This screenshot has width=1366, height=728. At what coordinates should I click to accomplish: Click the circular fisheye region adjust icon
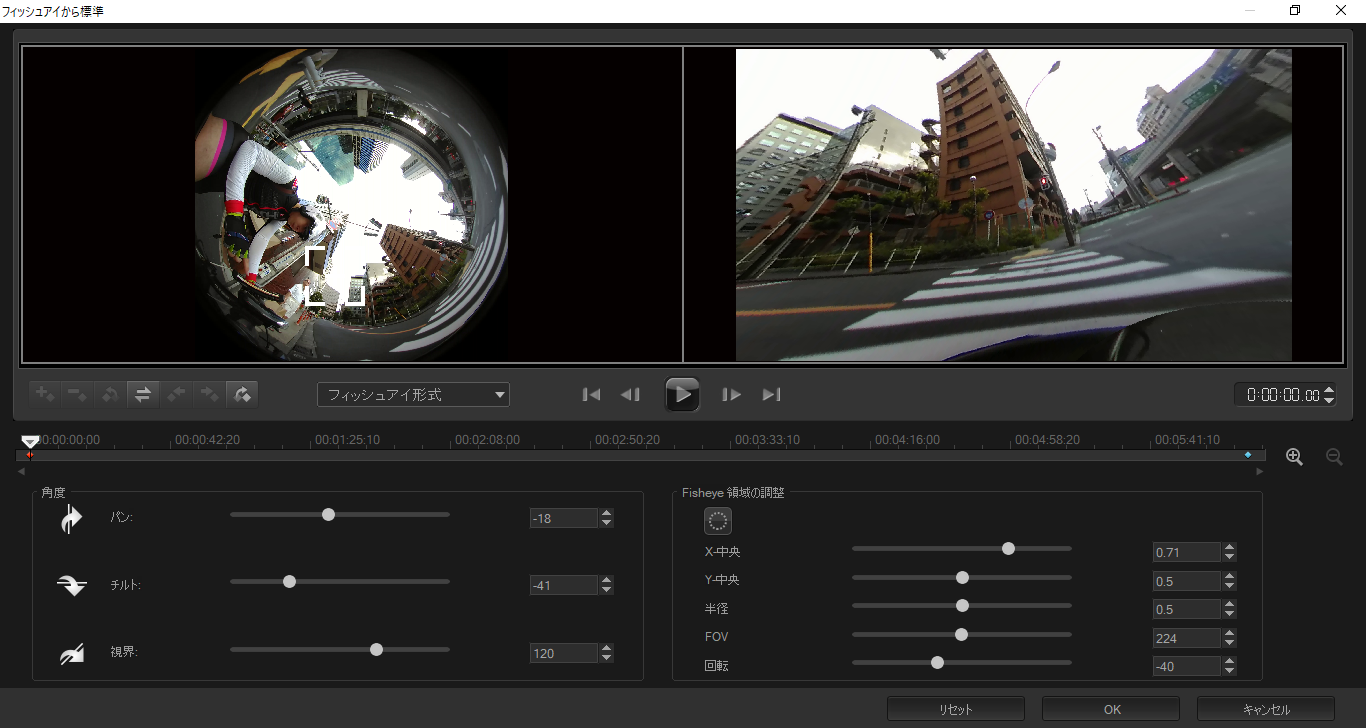pyautogui.click(x=718, y=520)
